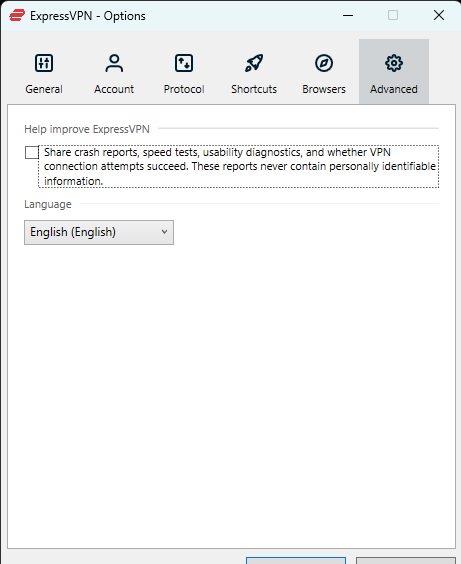Click the General sliders icon
Screen dimensions: 461x564
(44, 63)
